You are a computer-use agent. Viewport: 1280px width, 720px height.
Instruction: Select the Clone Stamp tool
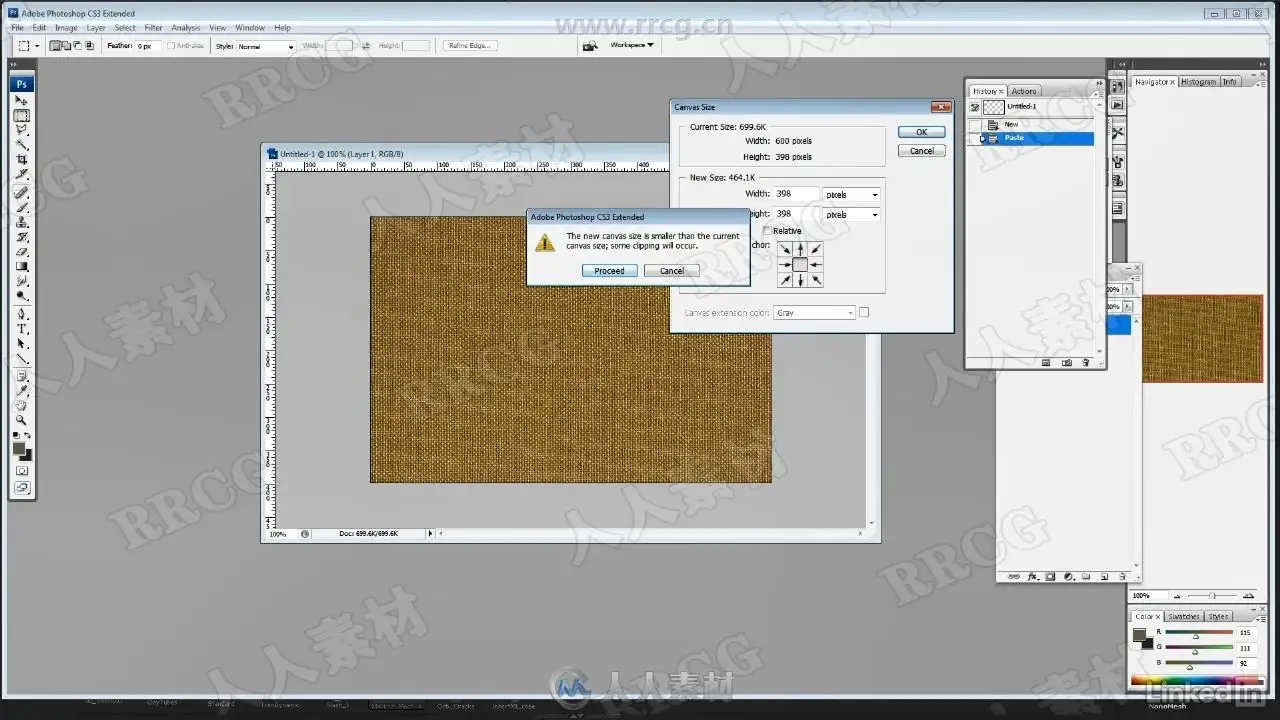22,222
